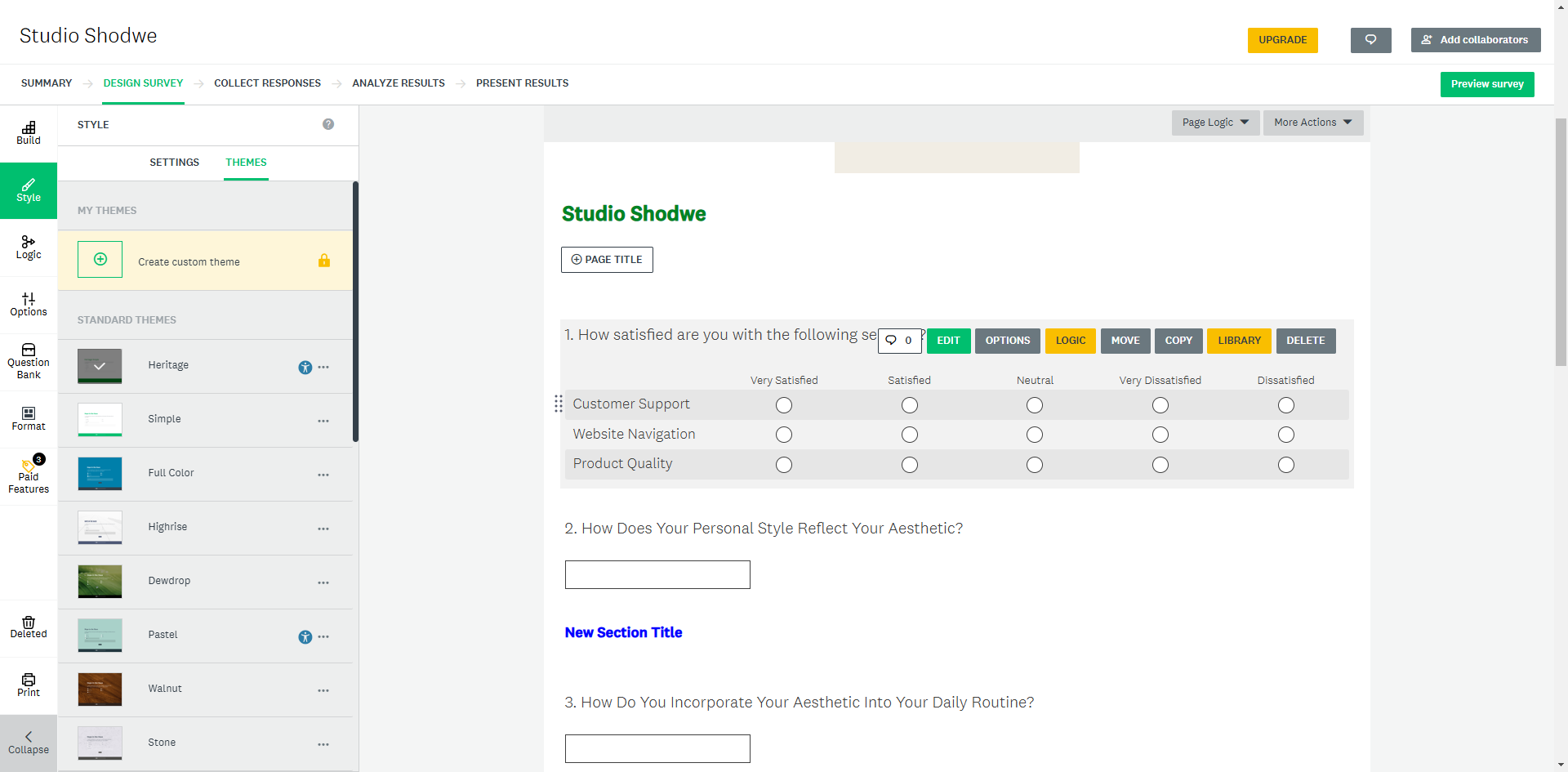Image resolution: width=1568 pixels, height=772 pixels.
Task: Click the Preview survey button
Action: coord(1486,84)
